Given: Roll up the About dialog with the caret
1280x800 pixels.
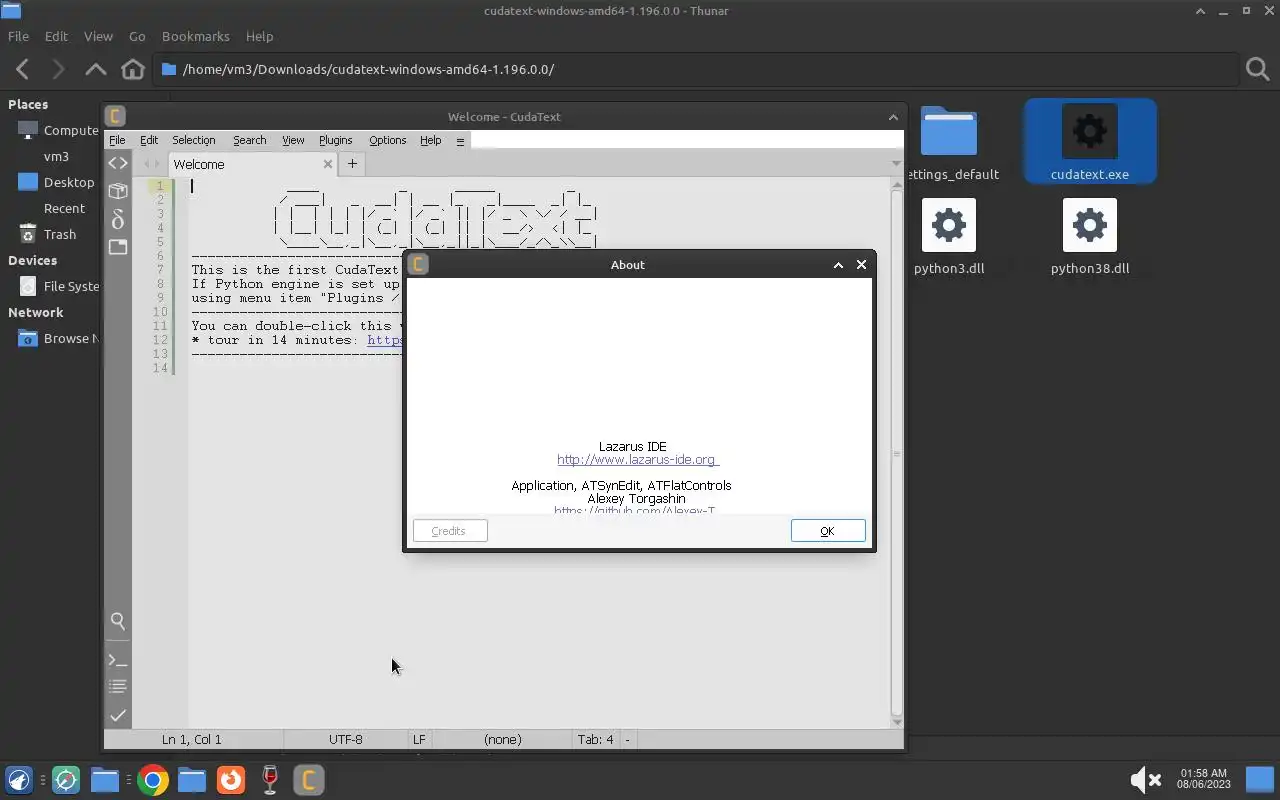Looking at the screenshot, I should [838, 265].
